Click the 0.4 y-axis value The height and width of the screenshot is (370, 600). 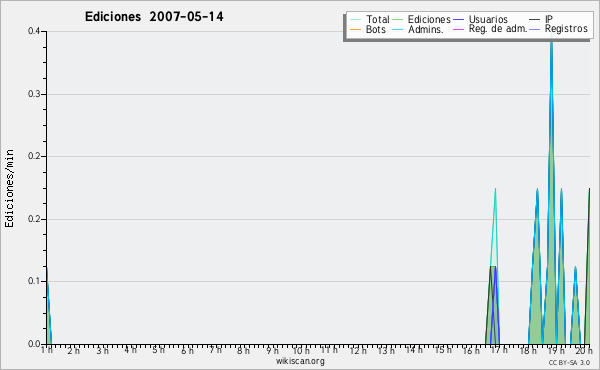(34, 31)
